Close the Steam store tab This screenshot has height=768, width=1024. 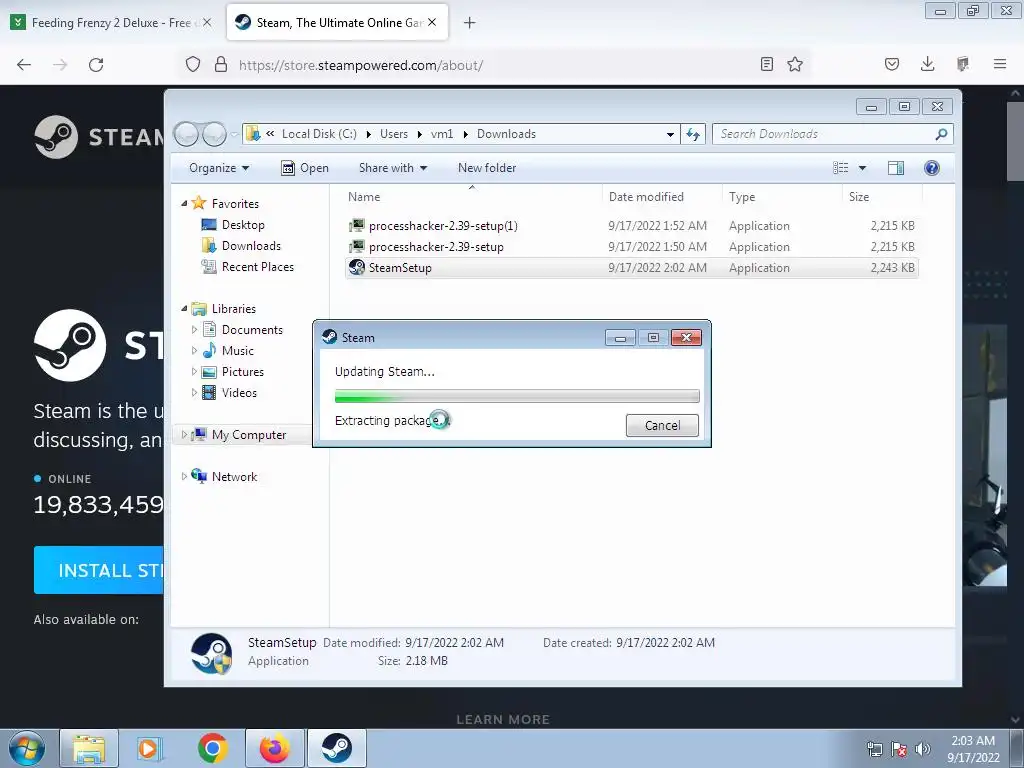click(x=432, y=23)
